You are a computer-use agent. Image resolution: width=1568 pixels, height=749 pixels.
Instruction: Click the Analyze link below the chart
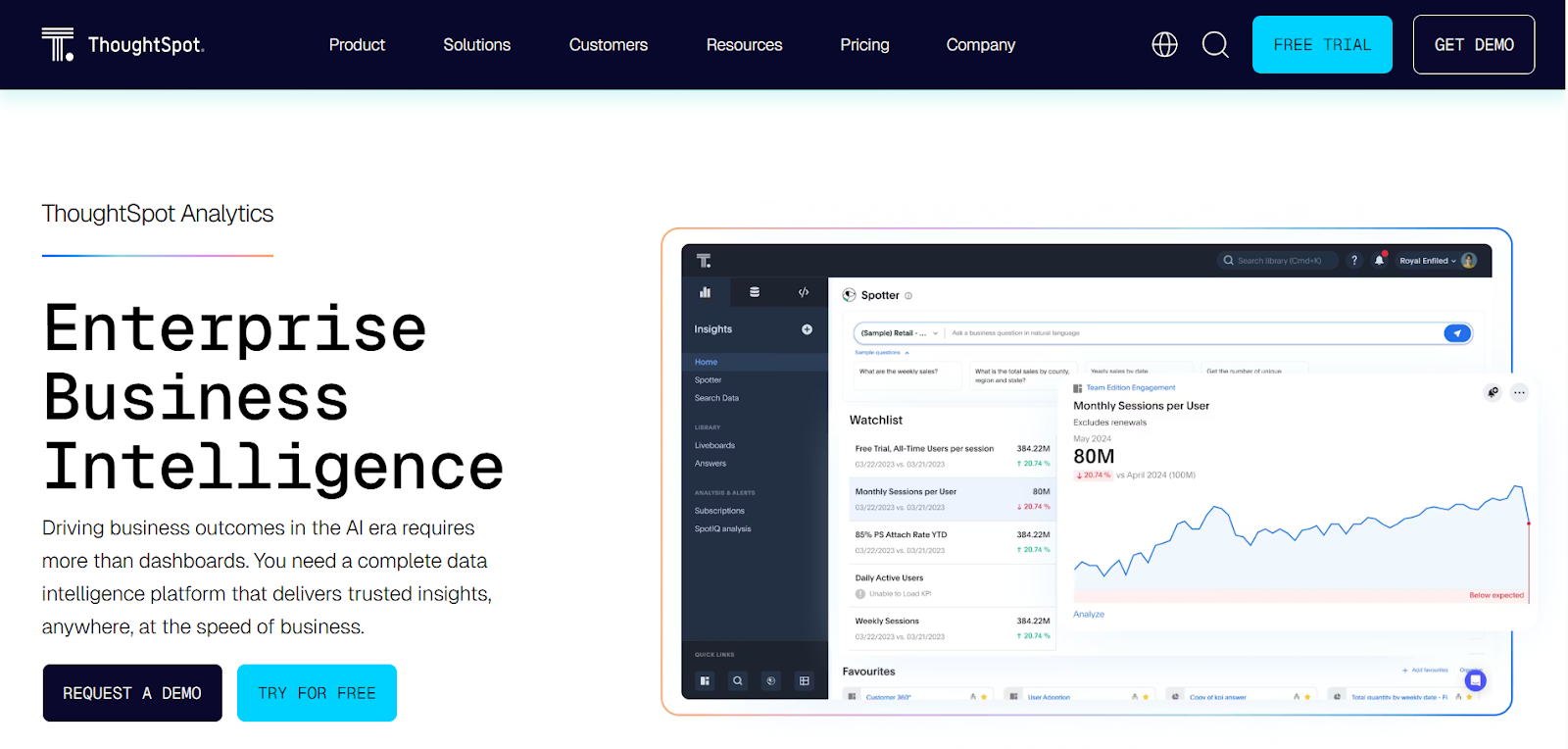coord(1089,615)
